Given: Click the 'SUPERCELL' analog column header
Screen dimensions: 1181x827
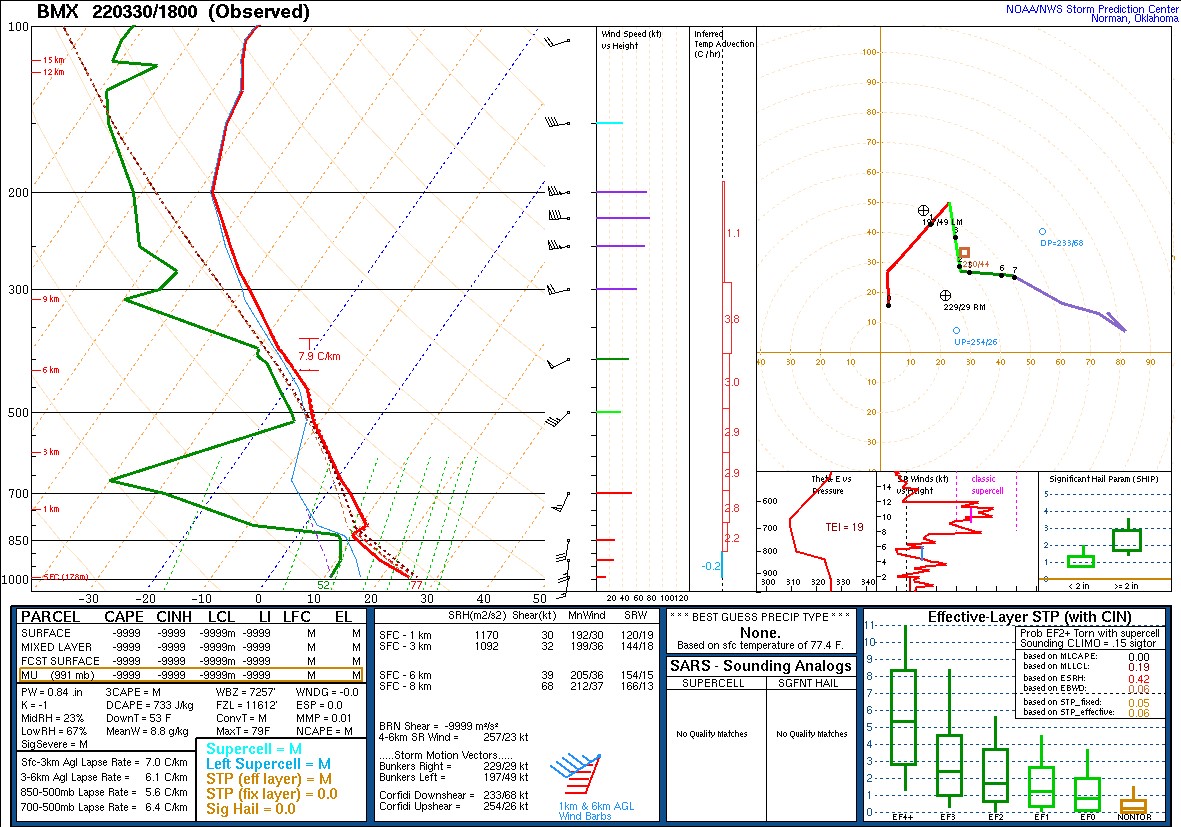Looking at the screenshot, I should (x=713, y=683).
